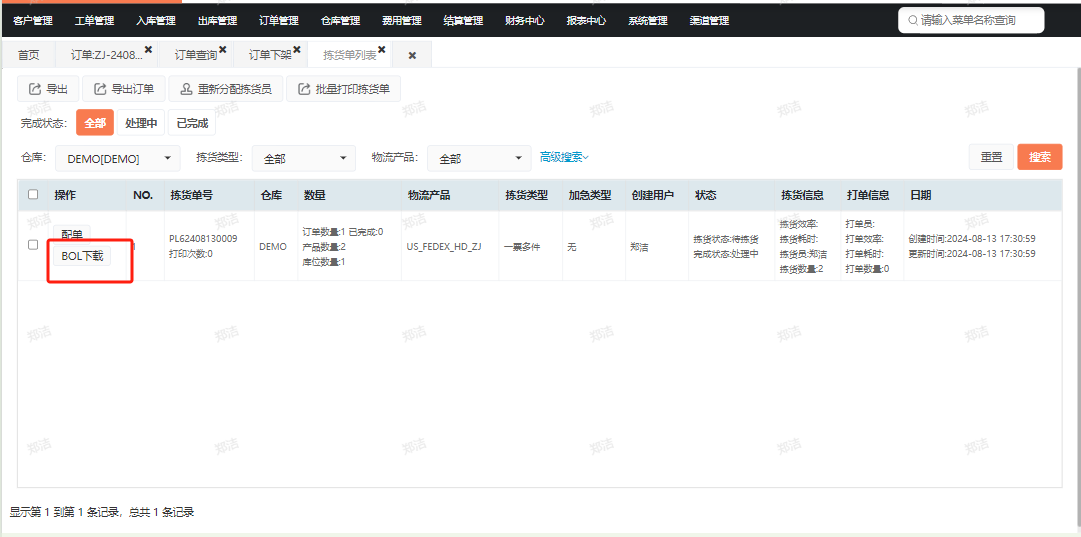This screenshot has height=537, width=1081.
Task: Click the BOL下载 button
Action: pyautogui.click(x=82, y=256)
